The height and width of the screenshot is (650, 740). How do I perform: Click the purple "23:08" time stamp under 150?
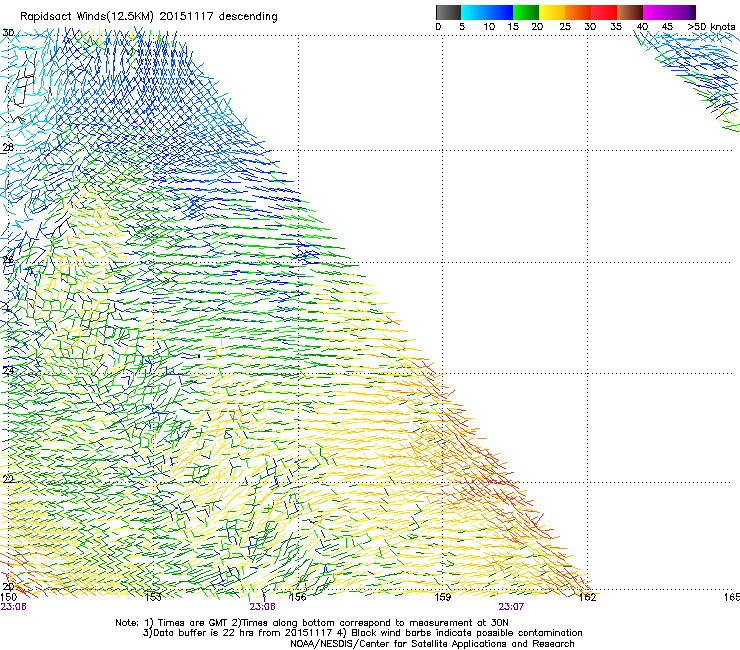pos(13,607)
